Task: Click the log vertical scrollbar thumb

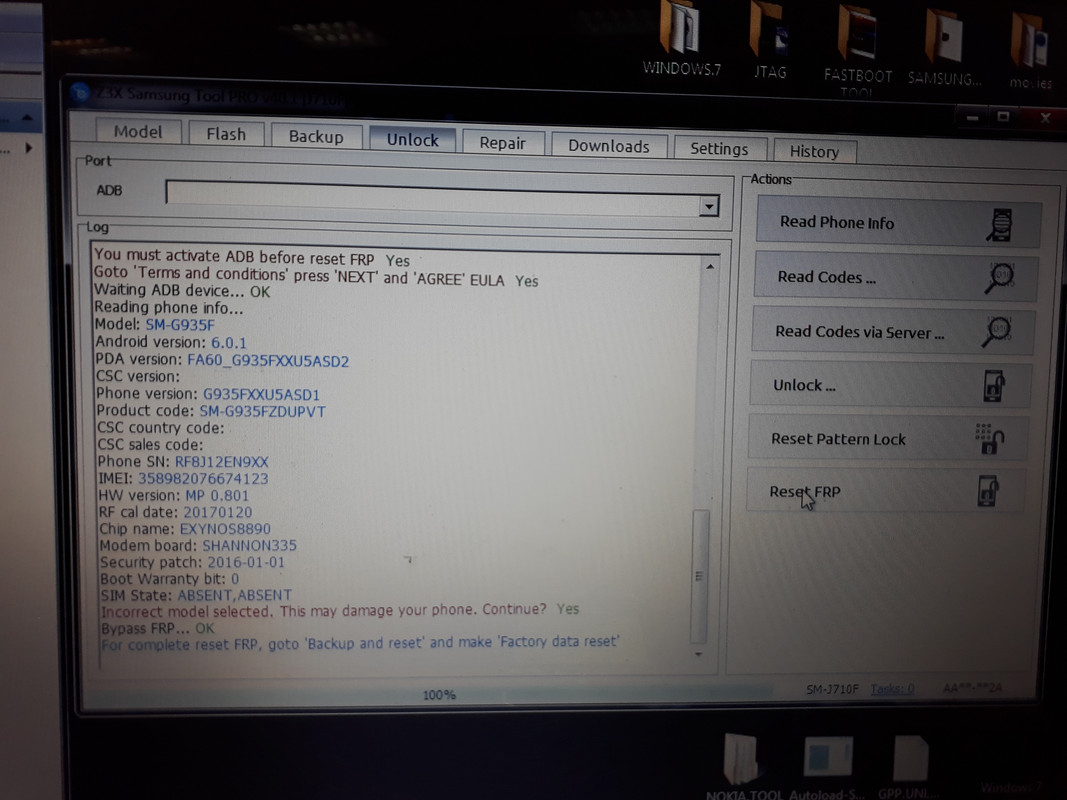Action: point(700,576)
